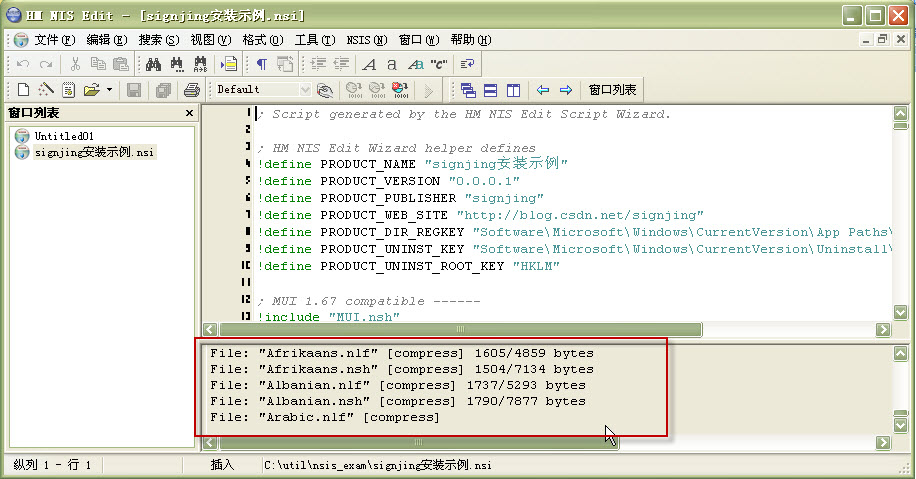The height and width of the screenshot is (479, 916).
Task: Click the quote selection "c" icon
Action: tap(438, 64)
